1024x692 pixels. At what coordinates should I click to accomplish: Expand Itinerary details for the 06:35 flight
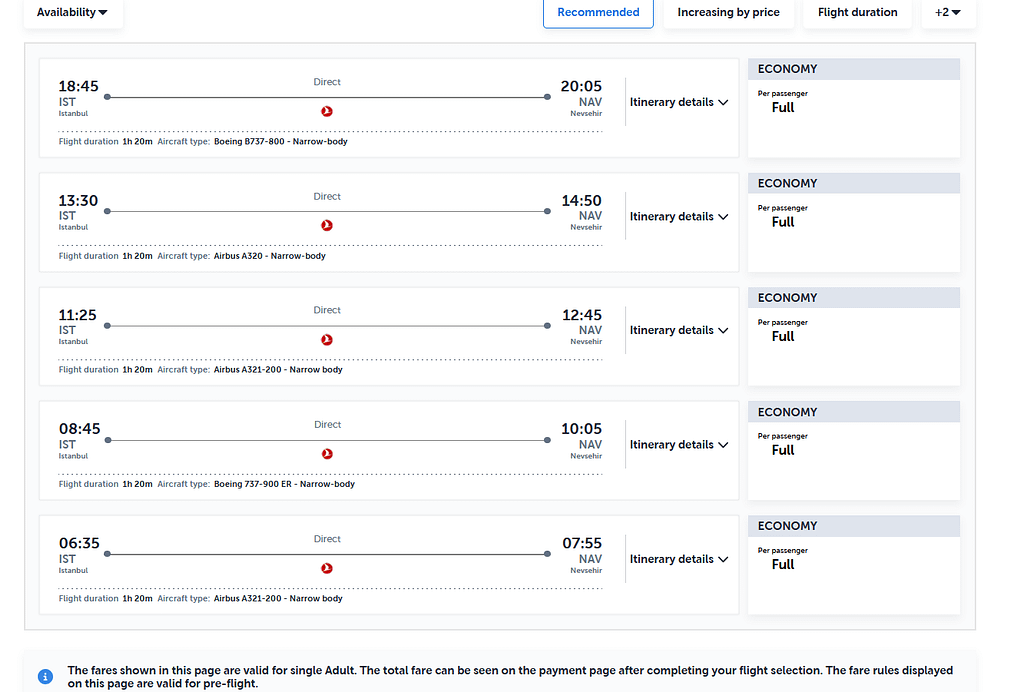tap(679, 559)
